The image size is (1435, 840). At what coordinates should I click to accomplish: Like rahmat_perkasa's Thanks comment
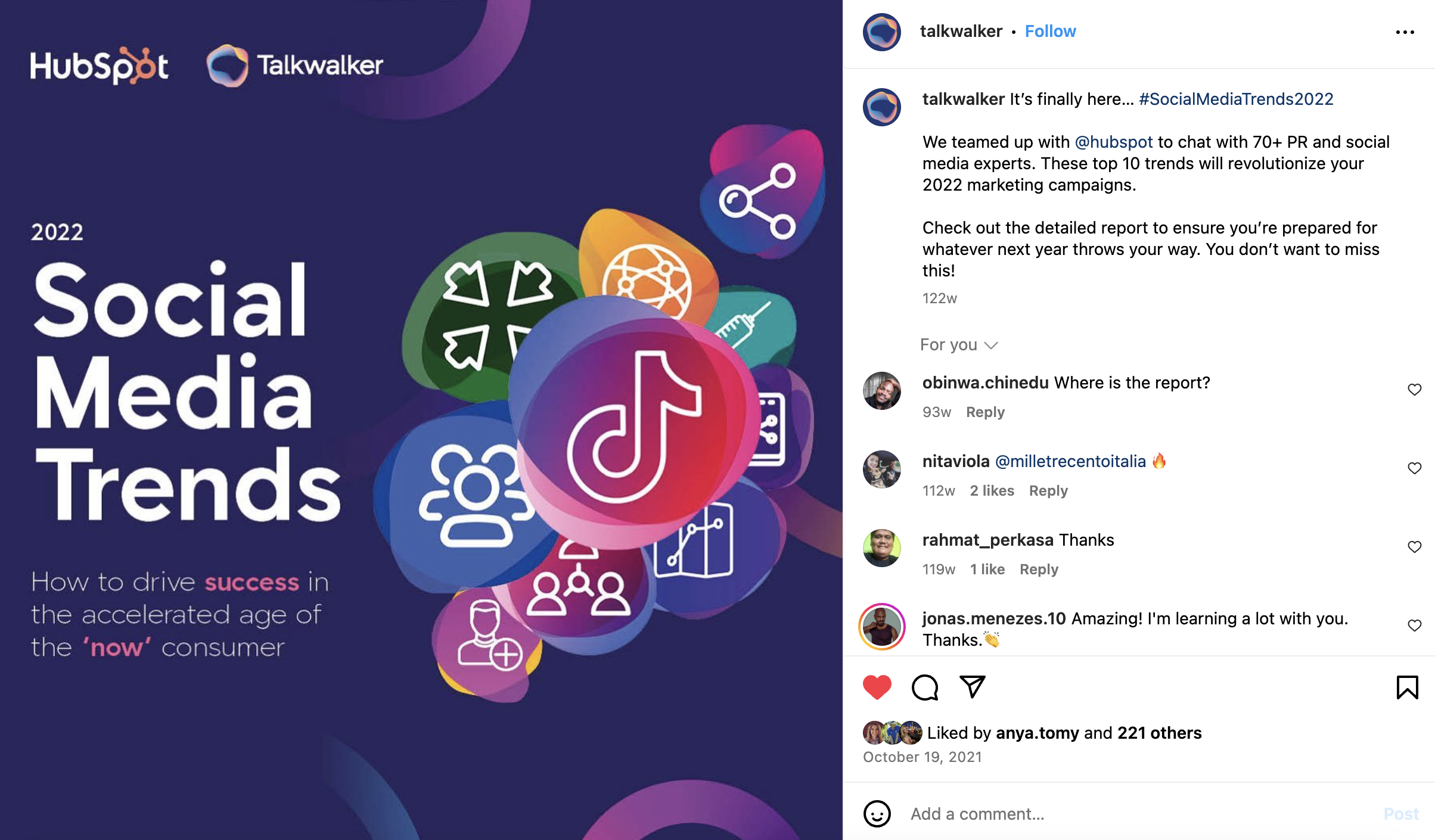tap(1414, 547)
